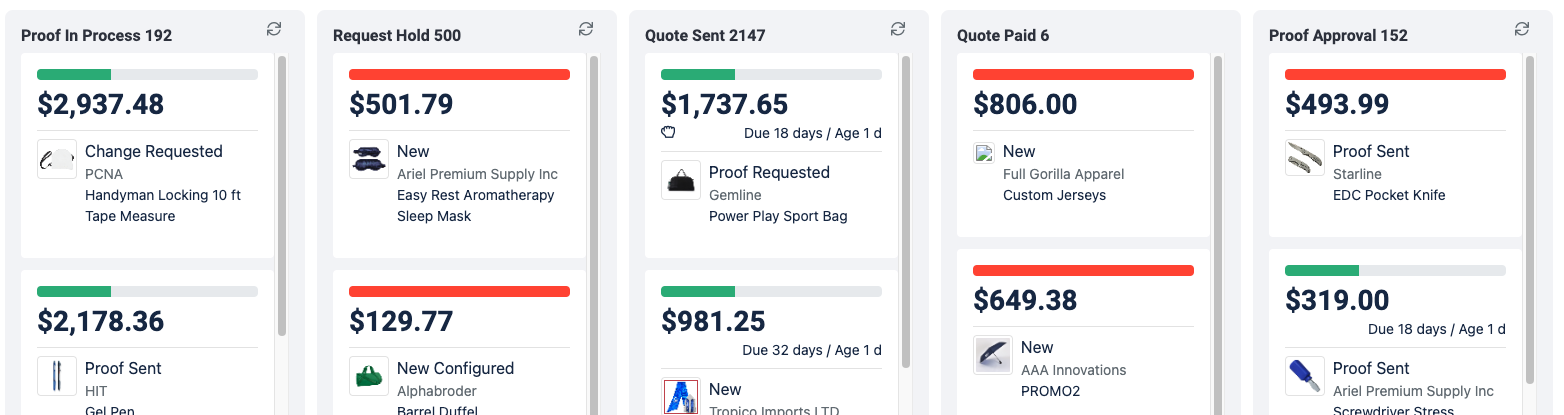This screenshot has height=415, width=1564.
Task: Open the tape measure product thumbnail
Action: pos(57,159)
